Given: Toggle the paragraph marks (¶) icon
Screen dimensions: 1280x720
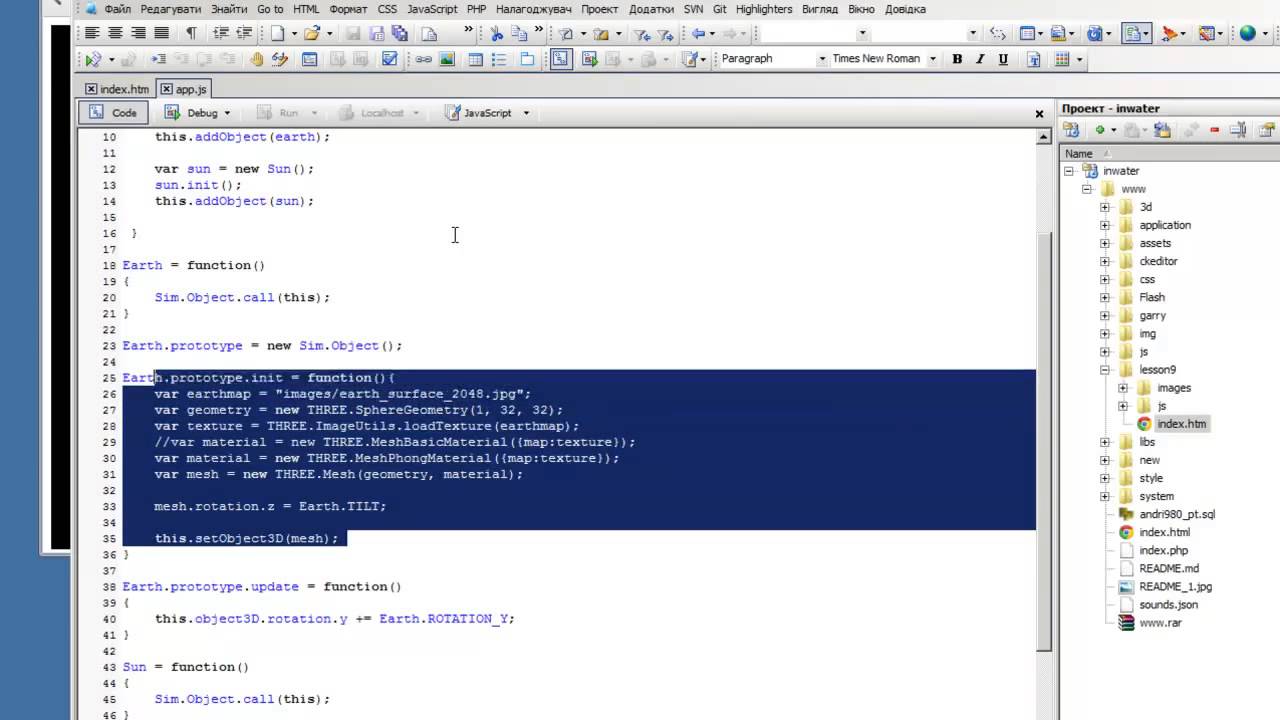Looking at the screenshot, I should click(x=191, y=33).
